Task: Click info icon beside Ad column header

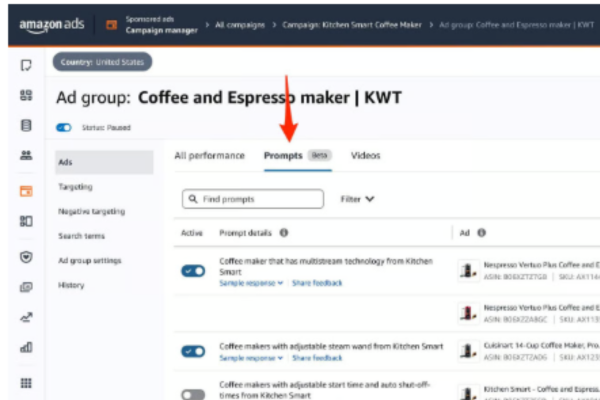Action: tap(482, 233)
